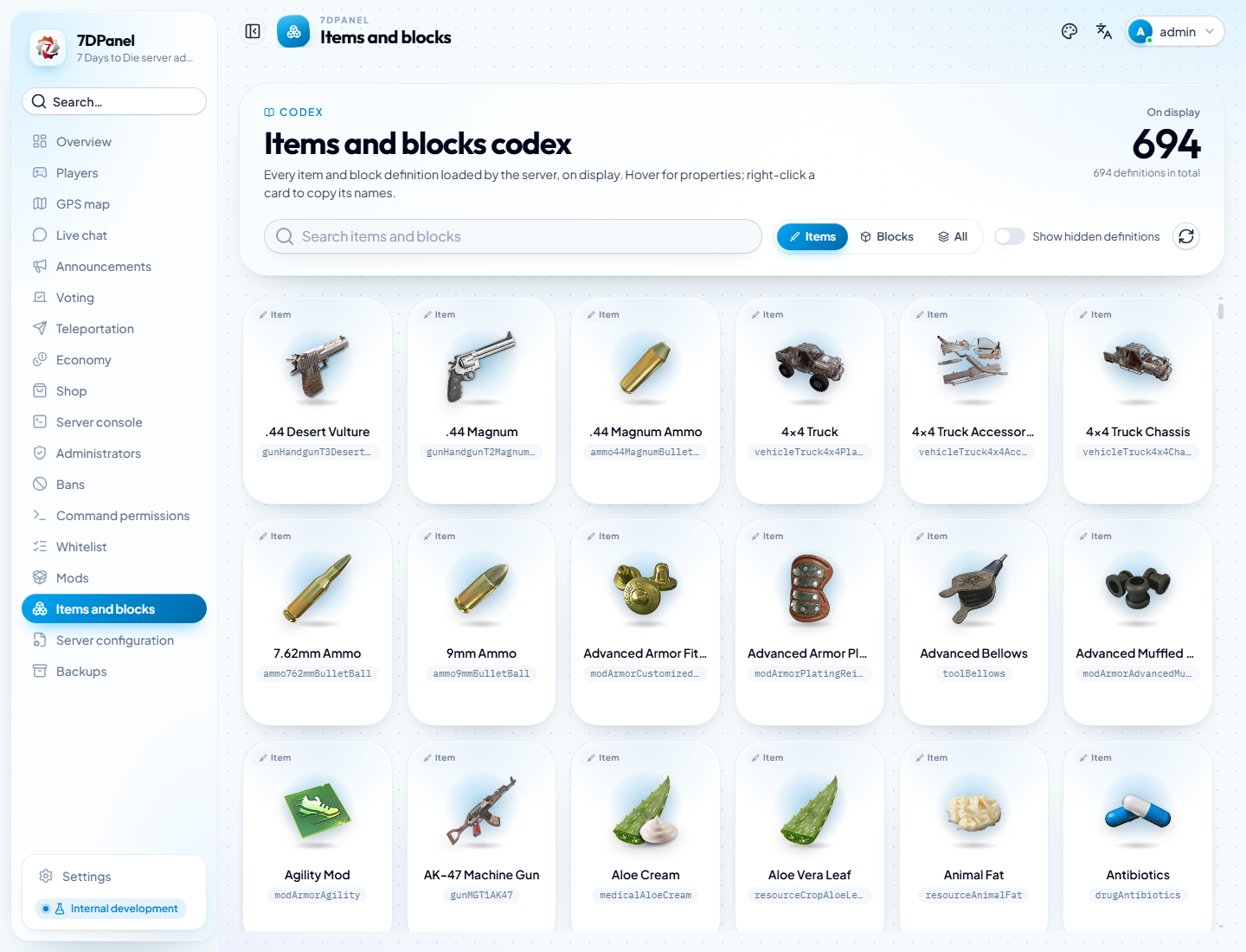Select the Advanced Bellows card image
Screen dimensions: 1246x952
pos(974,589)
